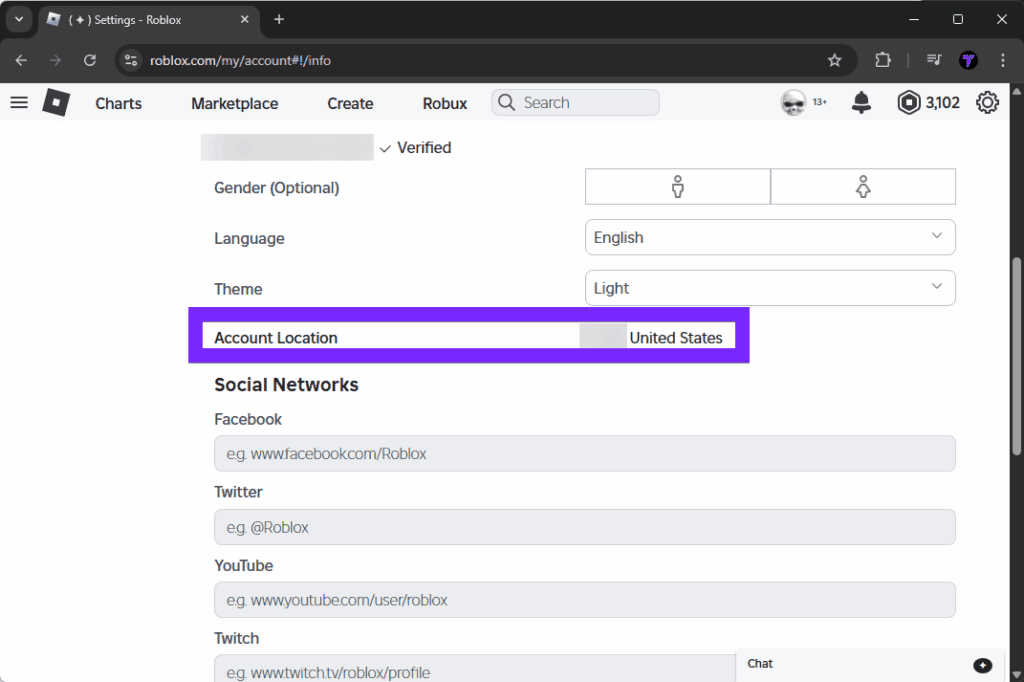Open the notifications bell

[x=861, y=103]
